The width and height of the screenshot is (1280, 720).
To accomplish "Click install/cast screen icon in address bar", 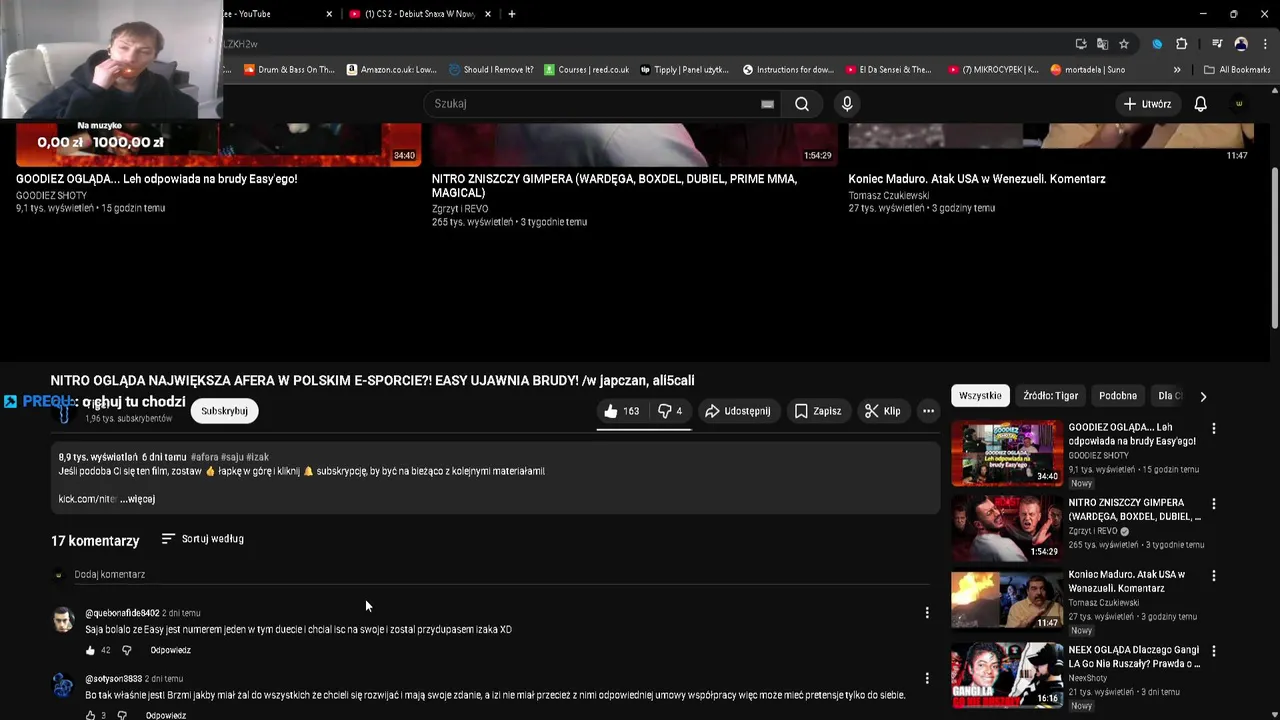I will pos(1081,44).
